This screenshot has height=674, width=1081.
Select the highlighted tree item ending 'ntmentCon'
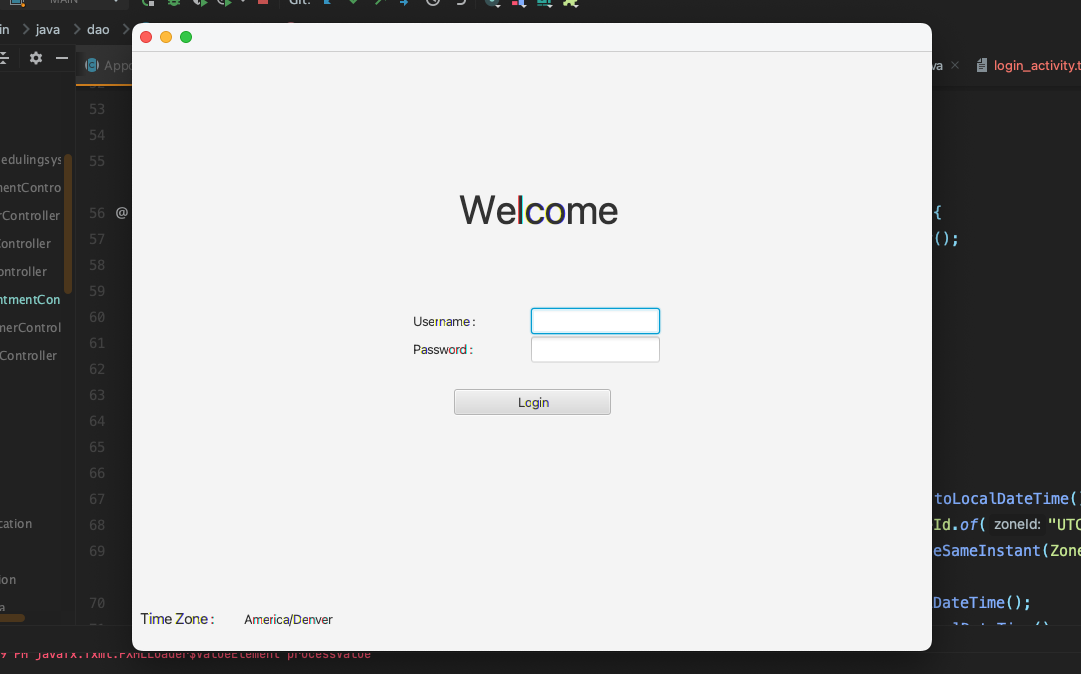click(30, 299)
